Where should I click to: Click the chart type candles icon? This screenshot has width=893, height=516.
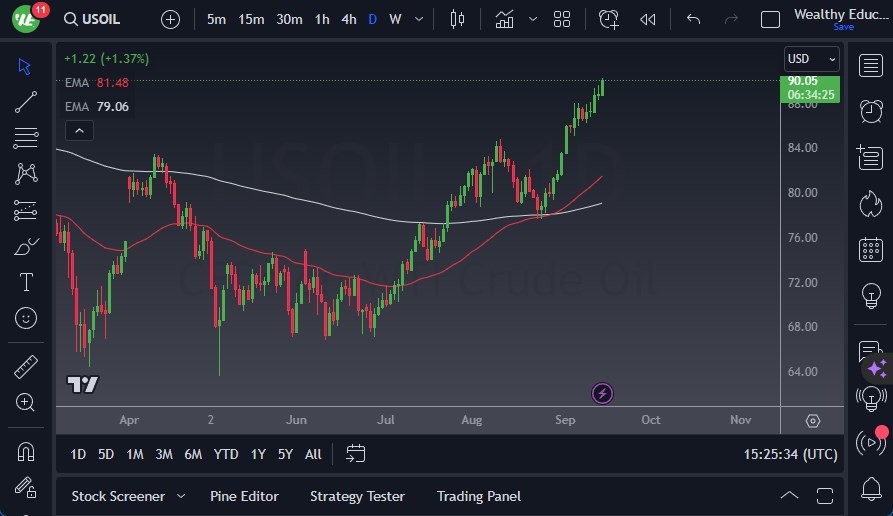point(458,19)
